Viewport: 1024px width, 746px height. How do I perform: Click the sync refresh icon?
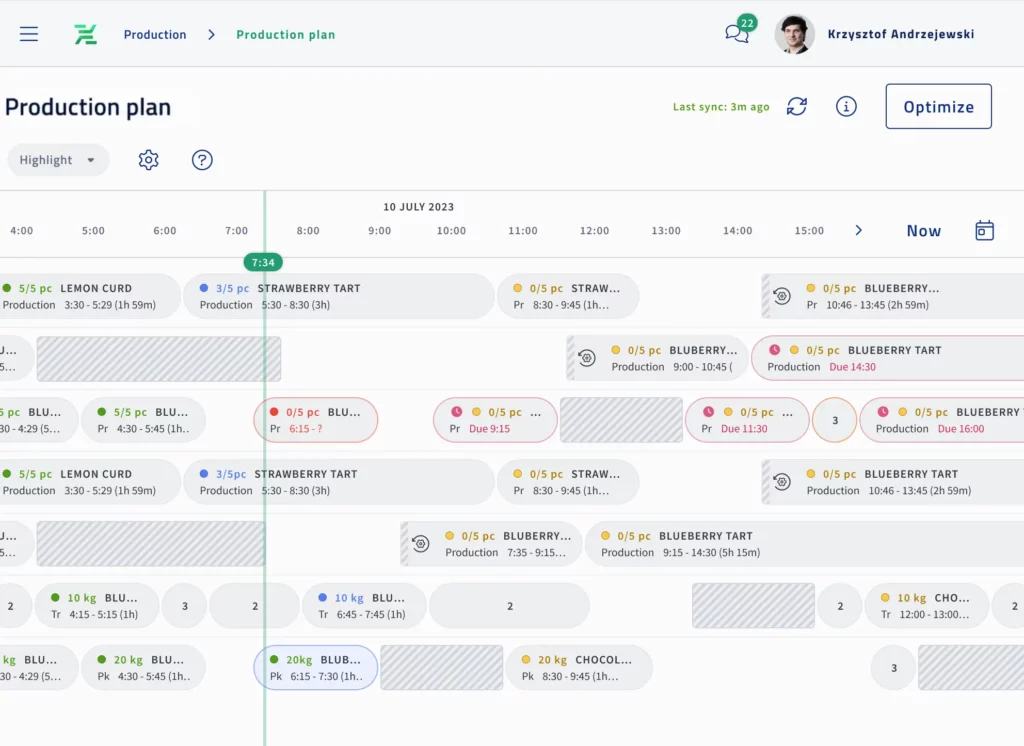(x=796, y=107)
